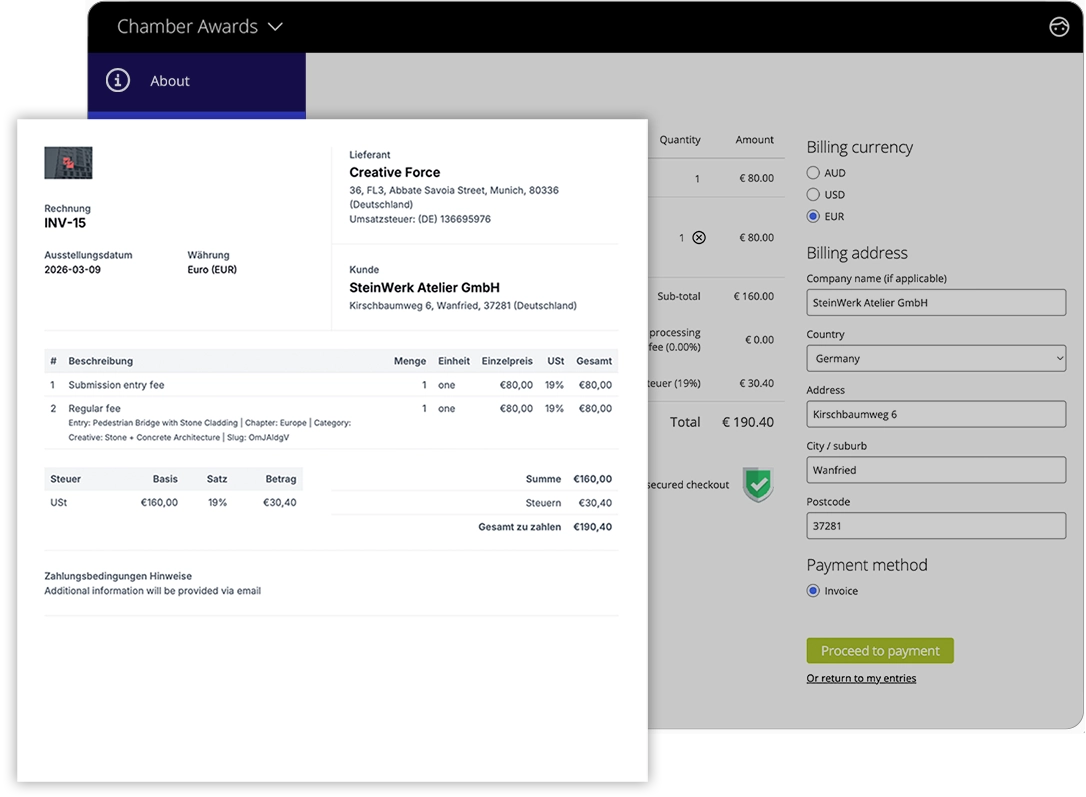Select Invoice payment method
Screen dimensions: 1086x797
coord(812,590)
